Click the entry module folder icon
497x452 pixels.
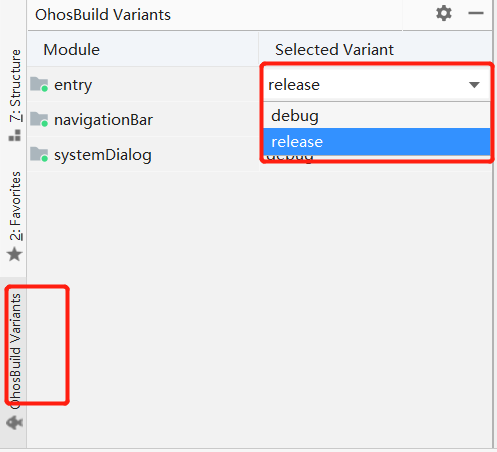[x=39, y=84]
